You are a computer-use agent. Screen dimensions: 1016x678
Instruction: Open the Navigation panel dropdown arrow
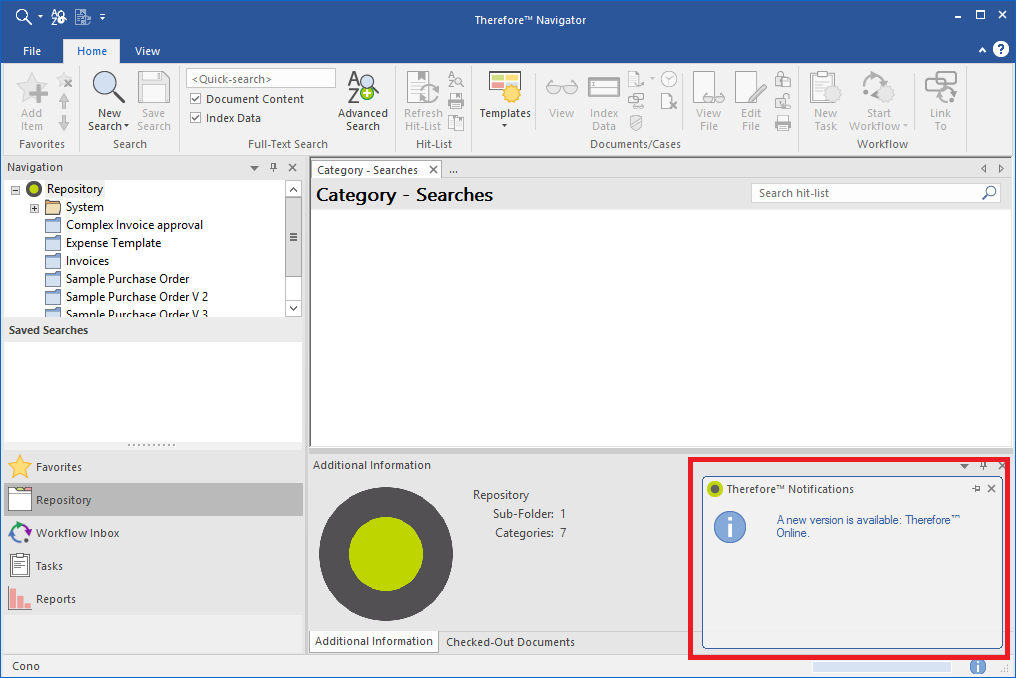point(254,168)
